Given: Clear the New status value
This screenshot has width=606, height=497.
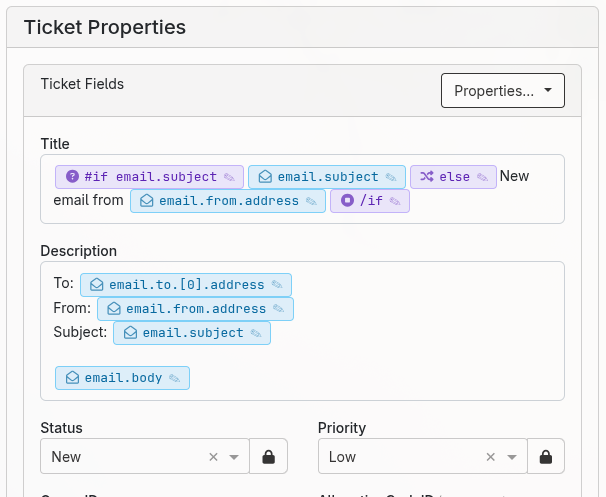Looking at the screenshot, I should tap(213, 457).
